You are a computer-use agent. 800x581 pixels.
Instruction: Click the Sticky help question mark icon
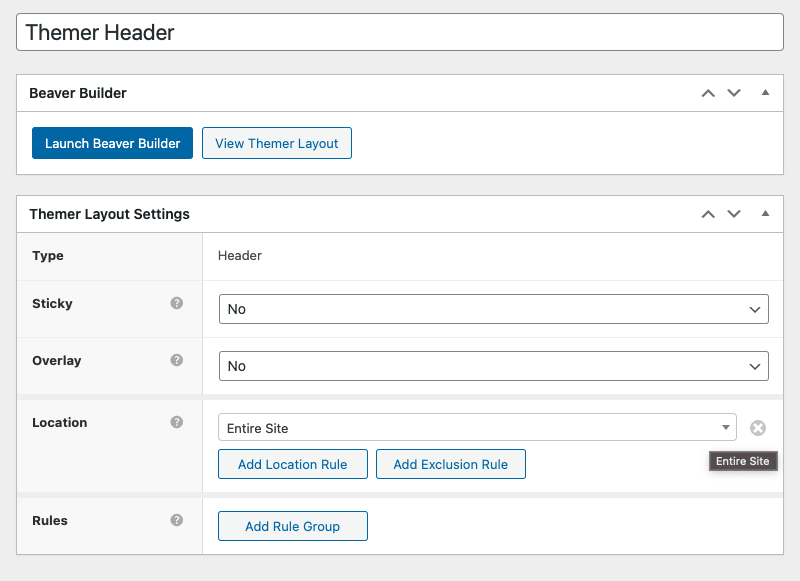click(x=177, y=303)
